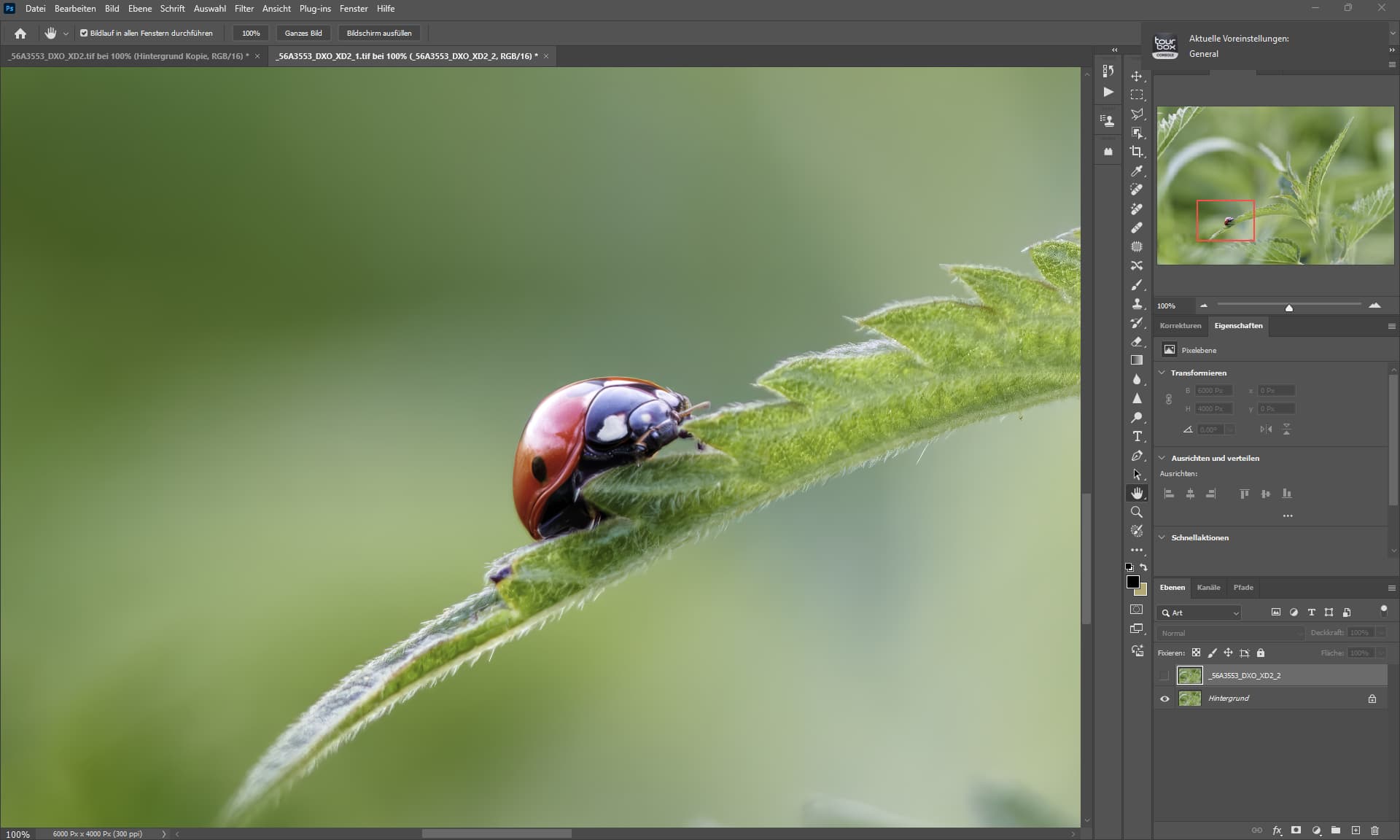Viewport: 1400px width, 840px height.
Task: Collapse the Schnellaktionen section
Action: [1162, 537]
